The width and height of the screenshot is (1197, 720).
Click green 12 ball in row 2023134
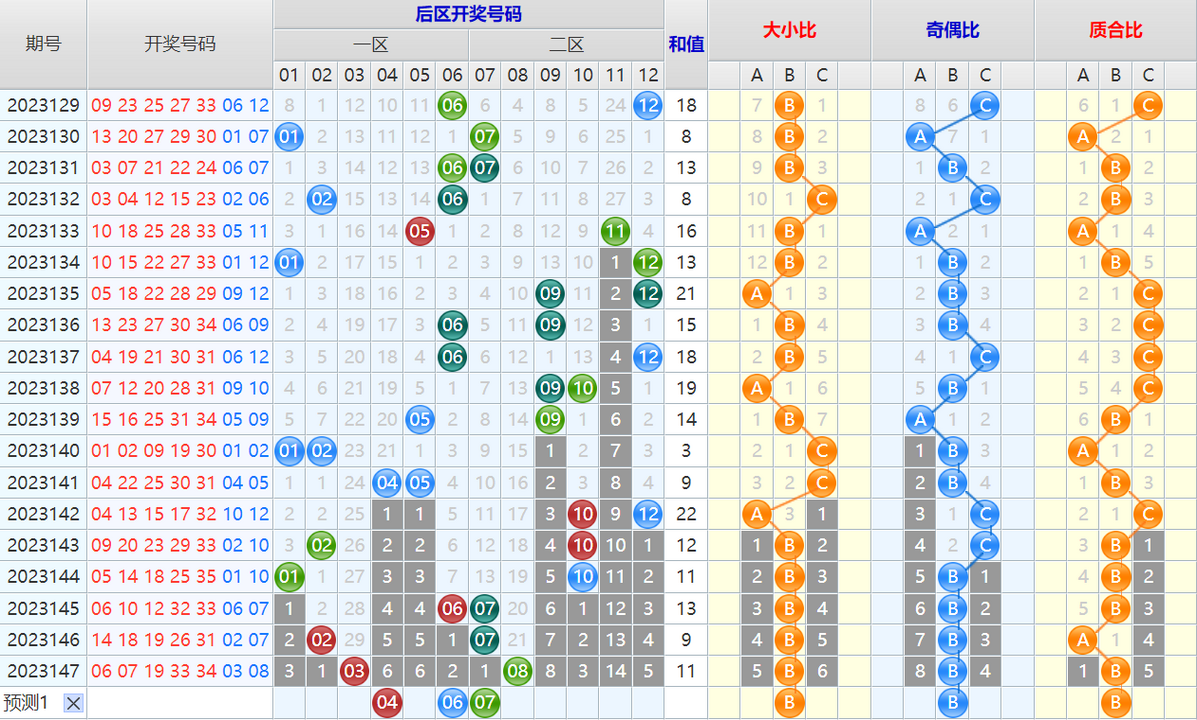click(648, 263)
